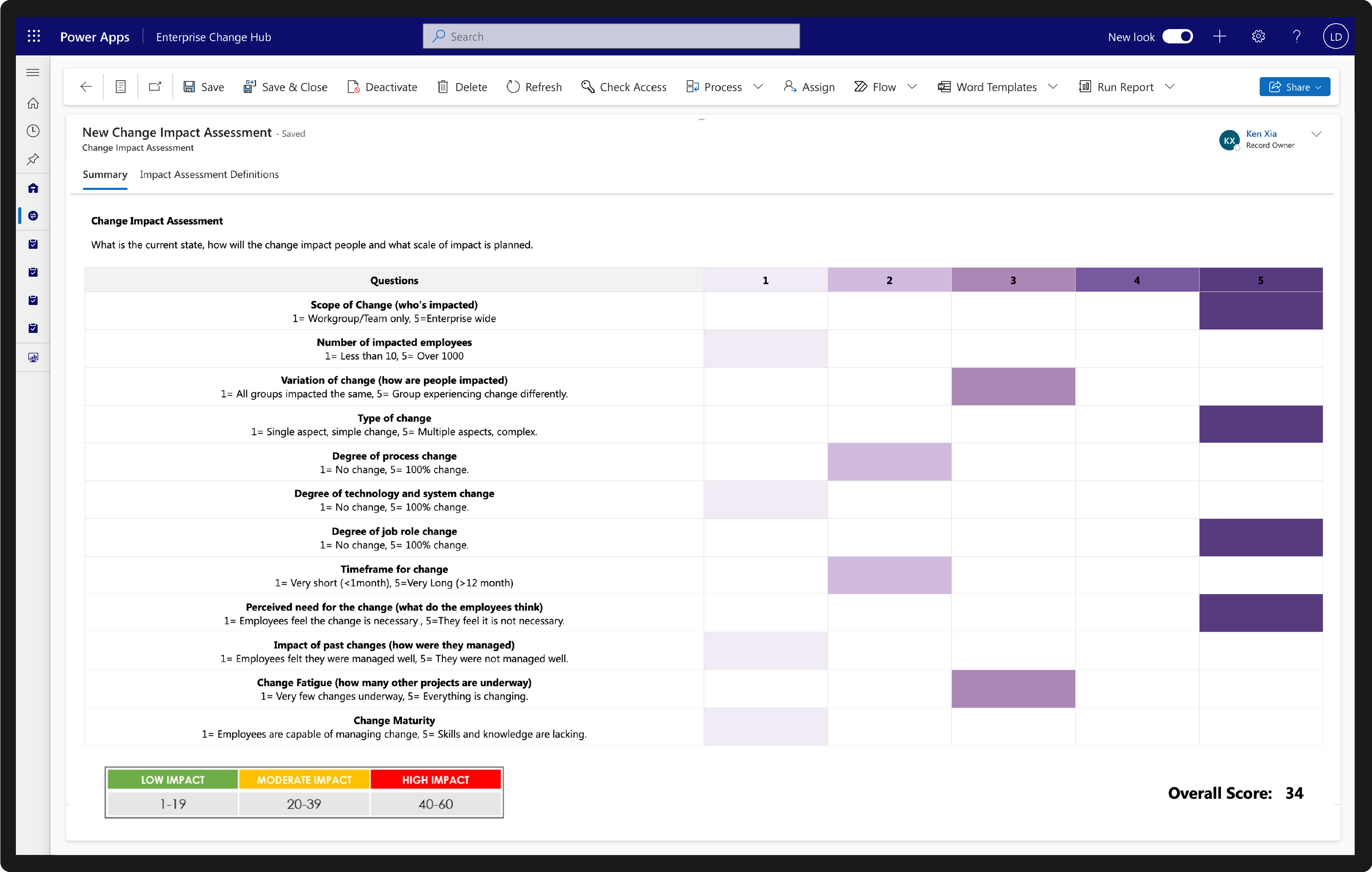Select the Summary tab
Screen dimensions: 1372x872
click(x=105, y=174)
